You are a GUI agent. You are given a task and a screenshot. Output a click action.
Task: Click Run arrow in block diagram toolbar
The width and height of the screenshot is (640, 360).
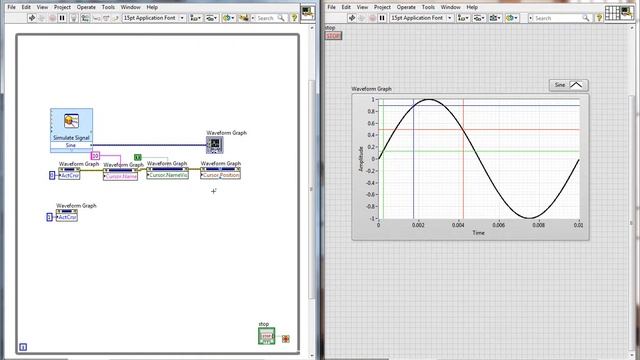32,18
